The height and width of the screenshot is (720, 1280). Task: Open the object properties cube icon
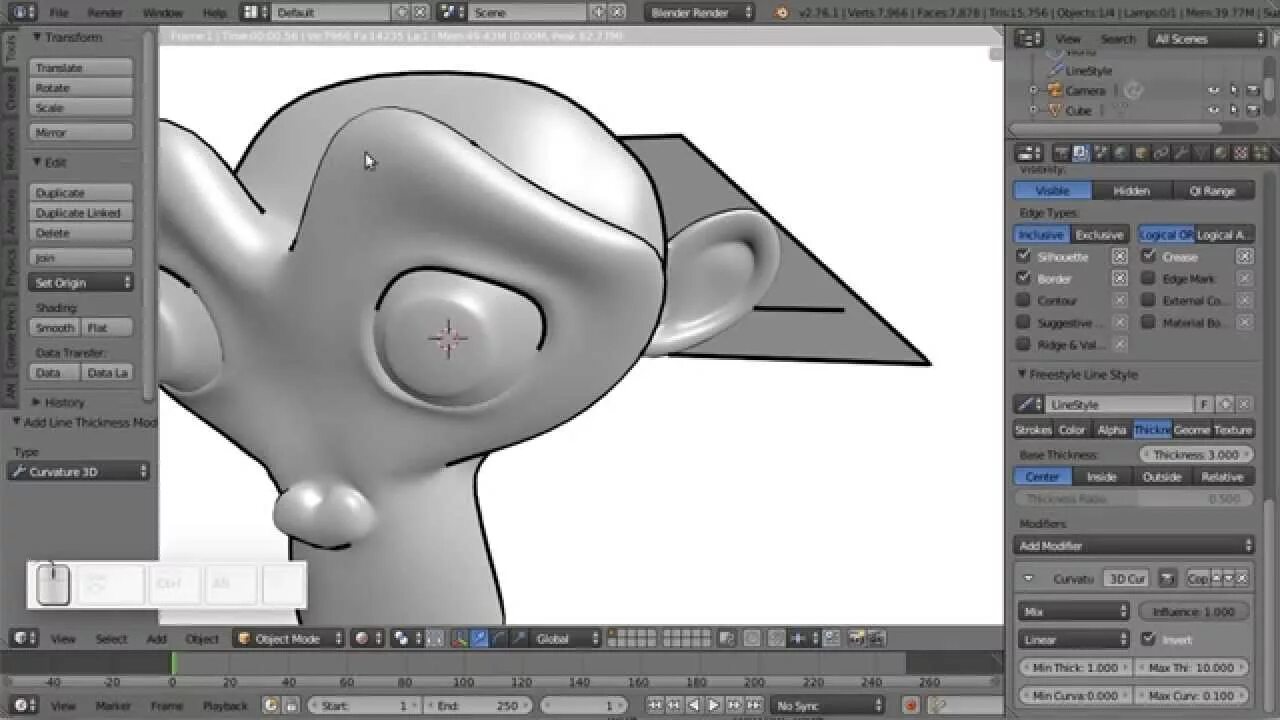(1141, 153)
